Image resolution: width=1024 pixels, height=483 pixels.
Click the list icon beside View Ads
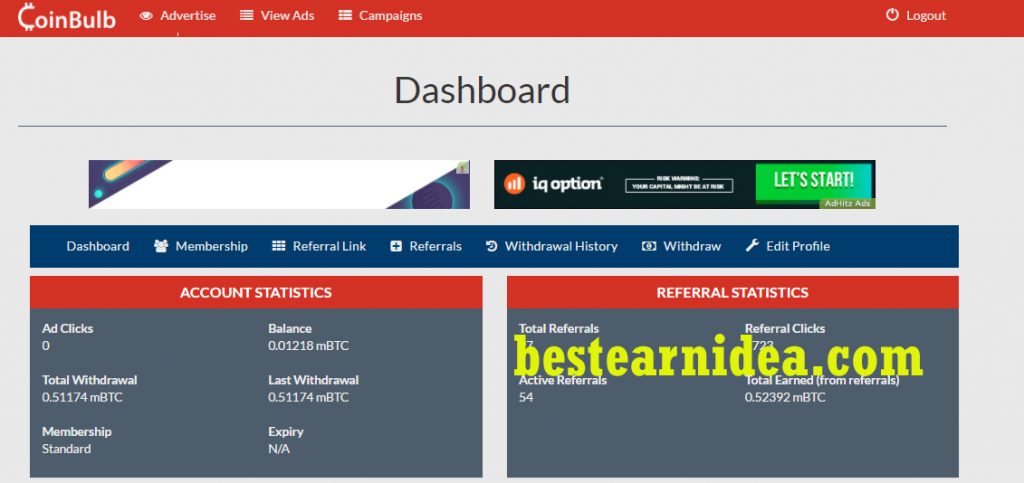point(247,16)
